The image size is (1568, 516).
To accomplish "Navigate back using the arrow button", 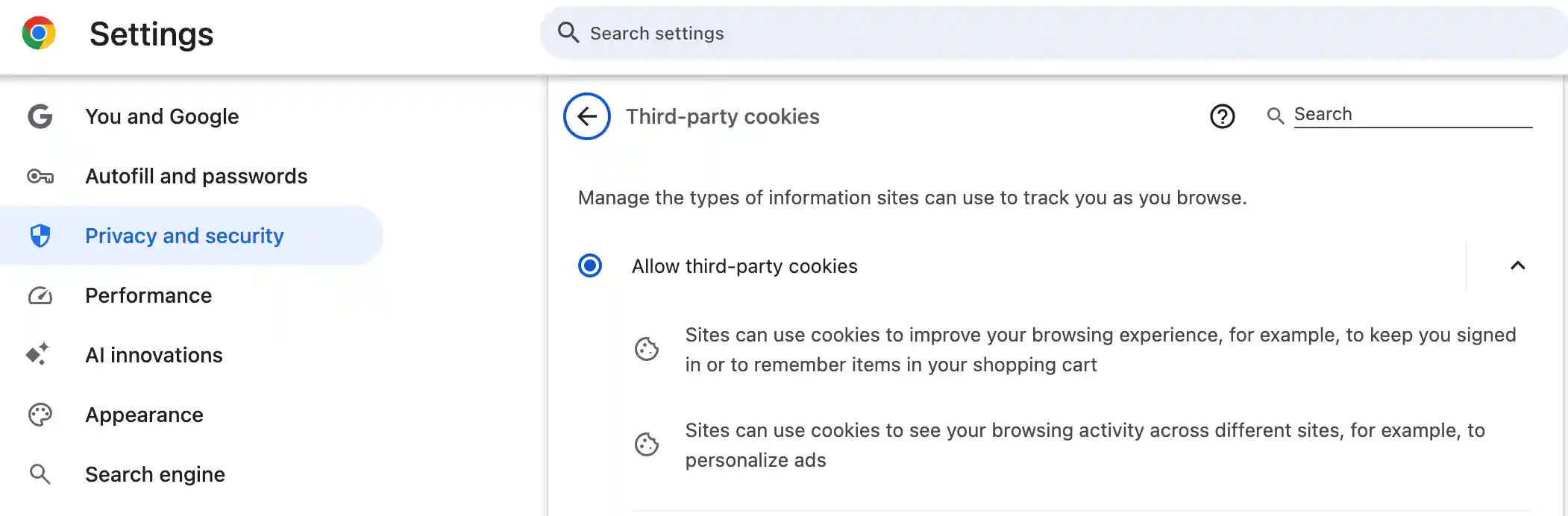I will pyautogui.click(x=586, y=116).
